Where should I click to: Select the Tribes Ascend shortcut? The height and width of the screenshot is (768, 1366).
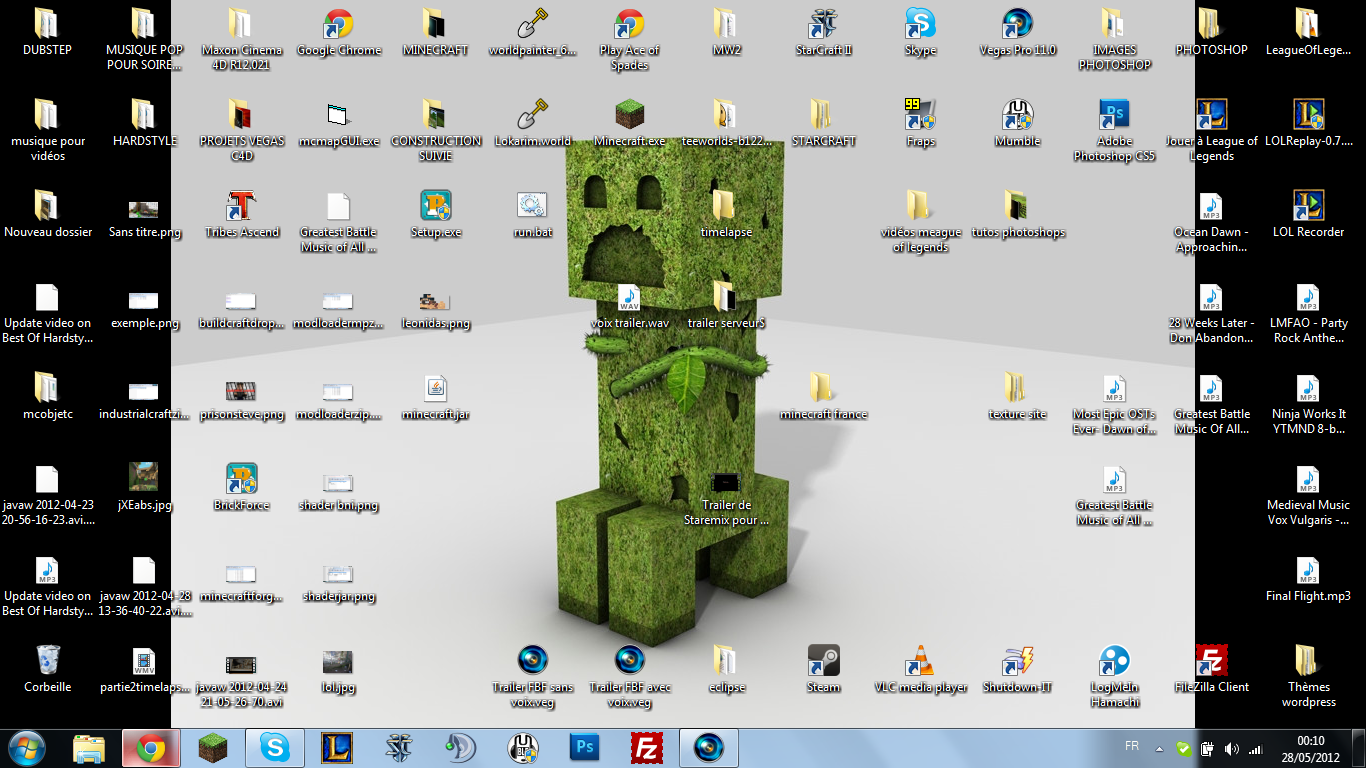tap(241, 215)
